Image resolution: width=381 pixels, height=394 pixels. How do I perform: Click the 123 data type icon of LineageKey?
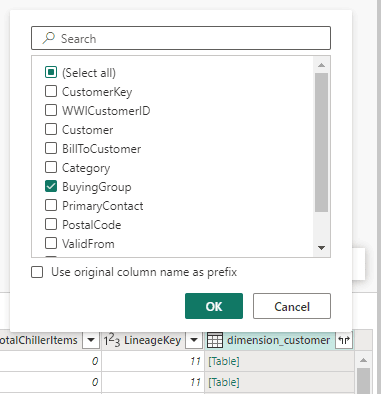(x=111, y=340)
